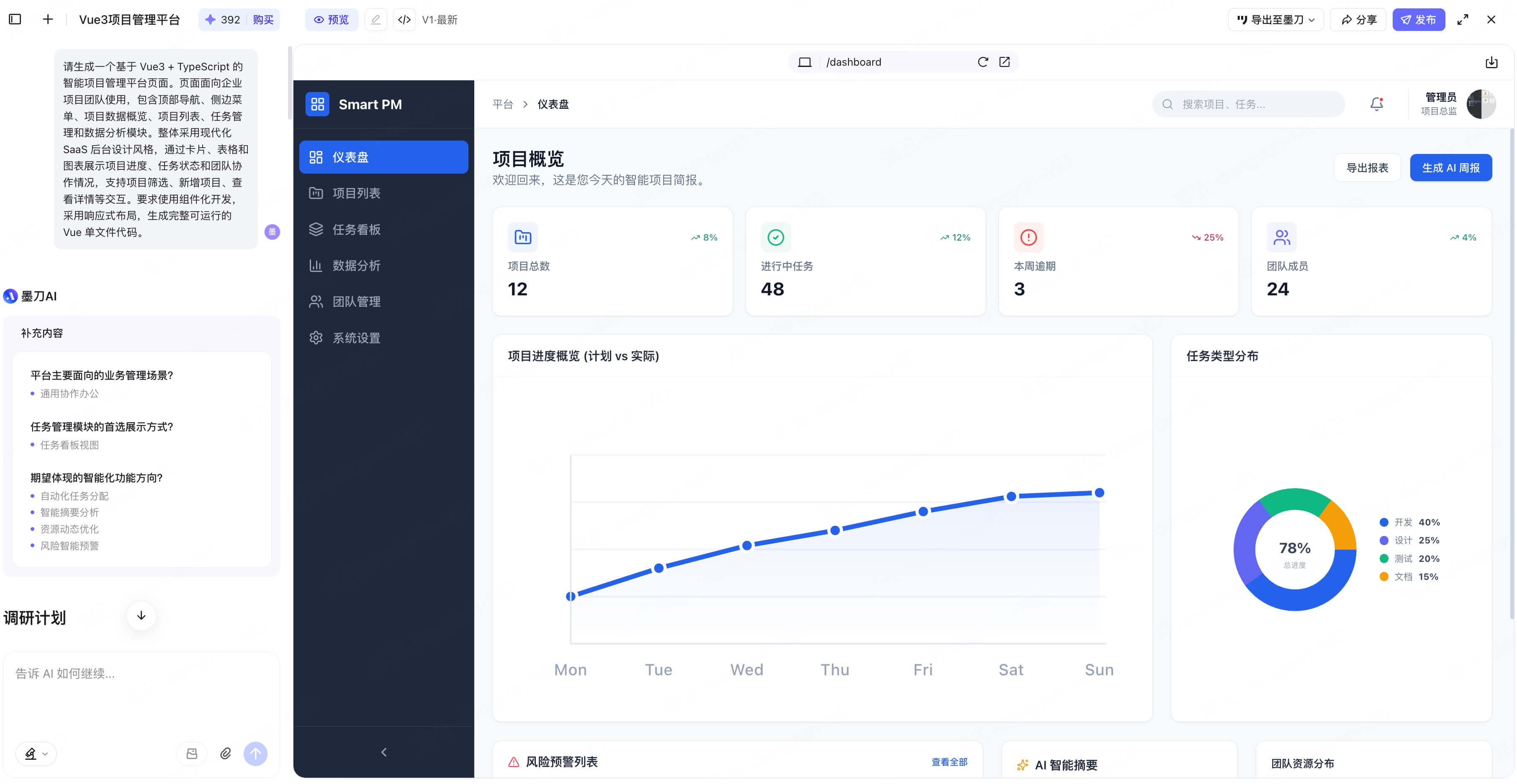The image size is (1517, 784).
Task: Click the send arrow button in chat
Action: tap(256, 753)
